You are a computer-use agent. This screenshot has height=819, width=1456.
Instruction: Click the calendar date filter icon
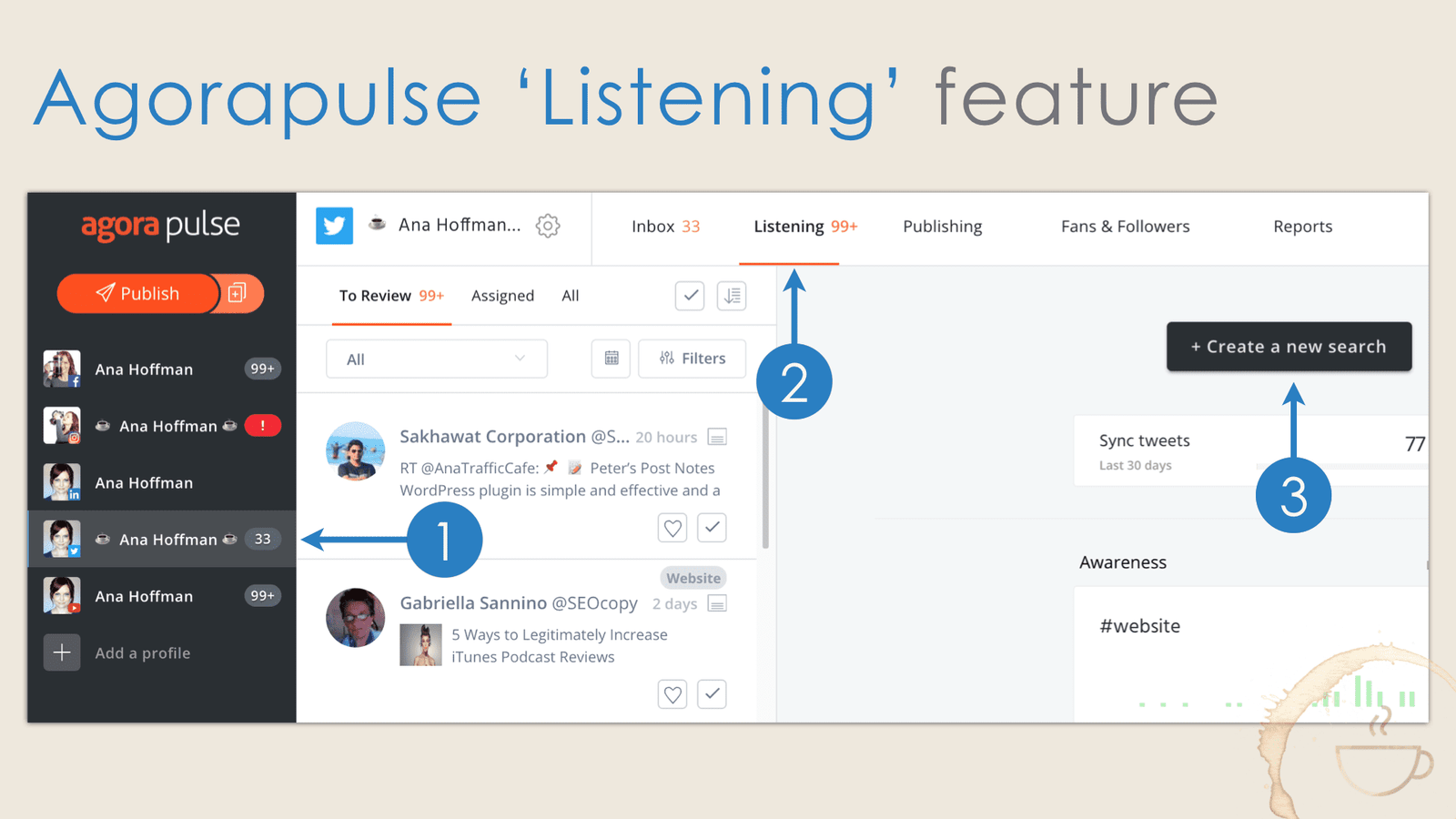[x=610, y=359]
